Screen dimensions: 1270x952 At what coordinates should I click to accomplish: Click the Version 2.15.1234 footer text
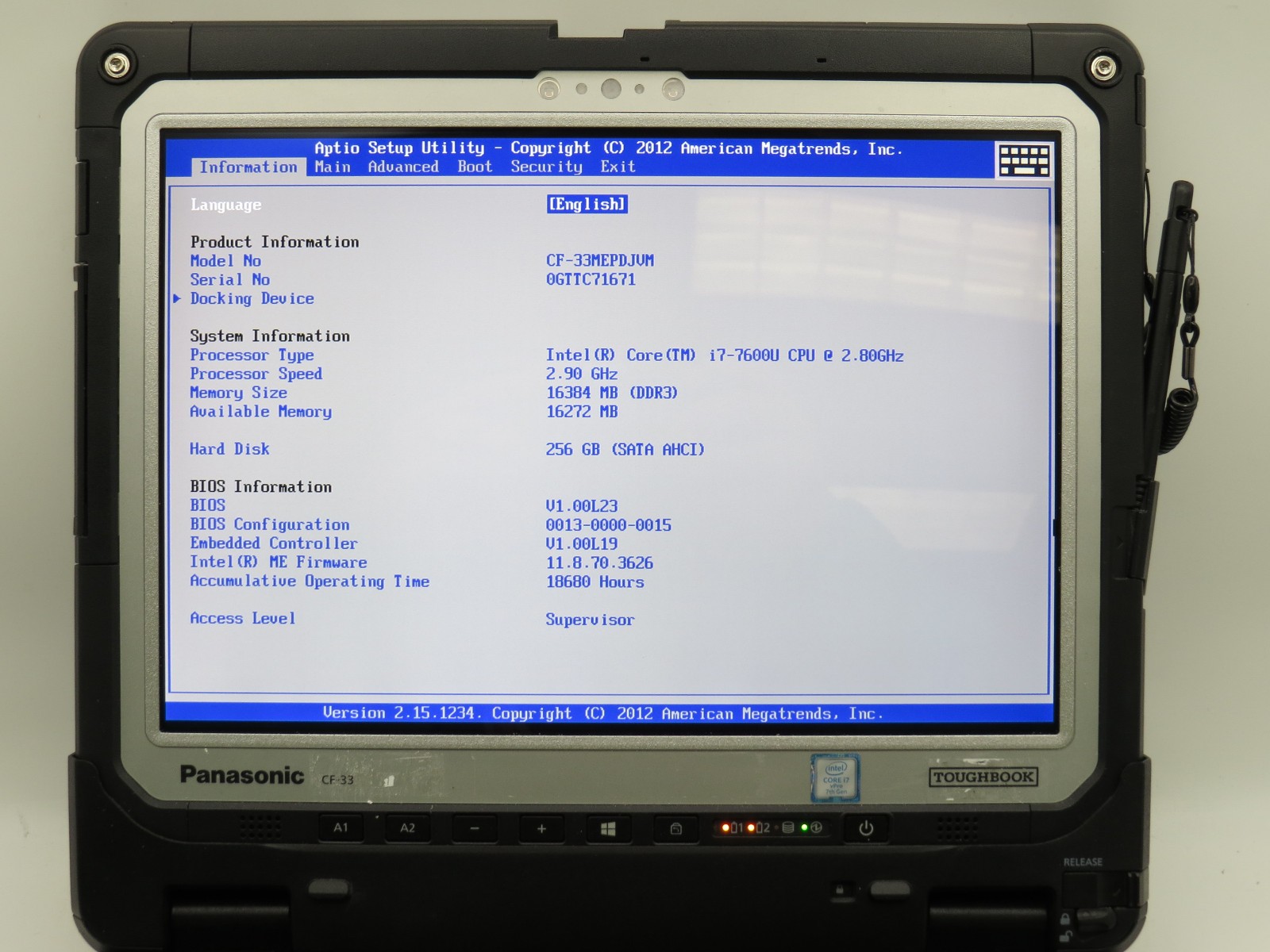[602, 714]
